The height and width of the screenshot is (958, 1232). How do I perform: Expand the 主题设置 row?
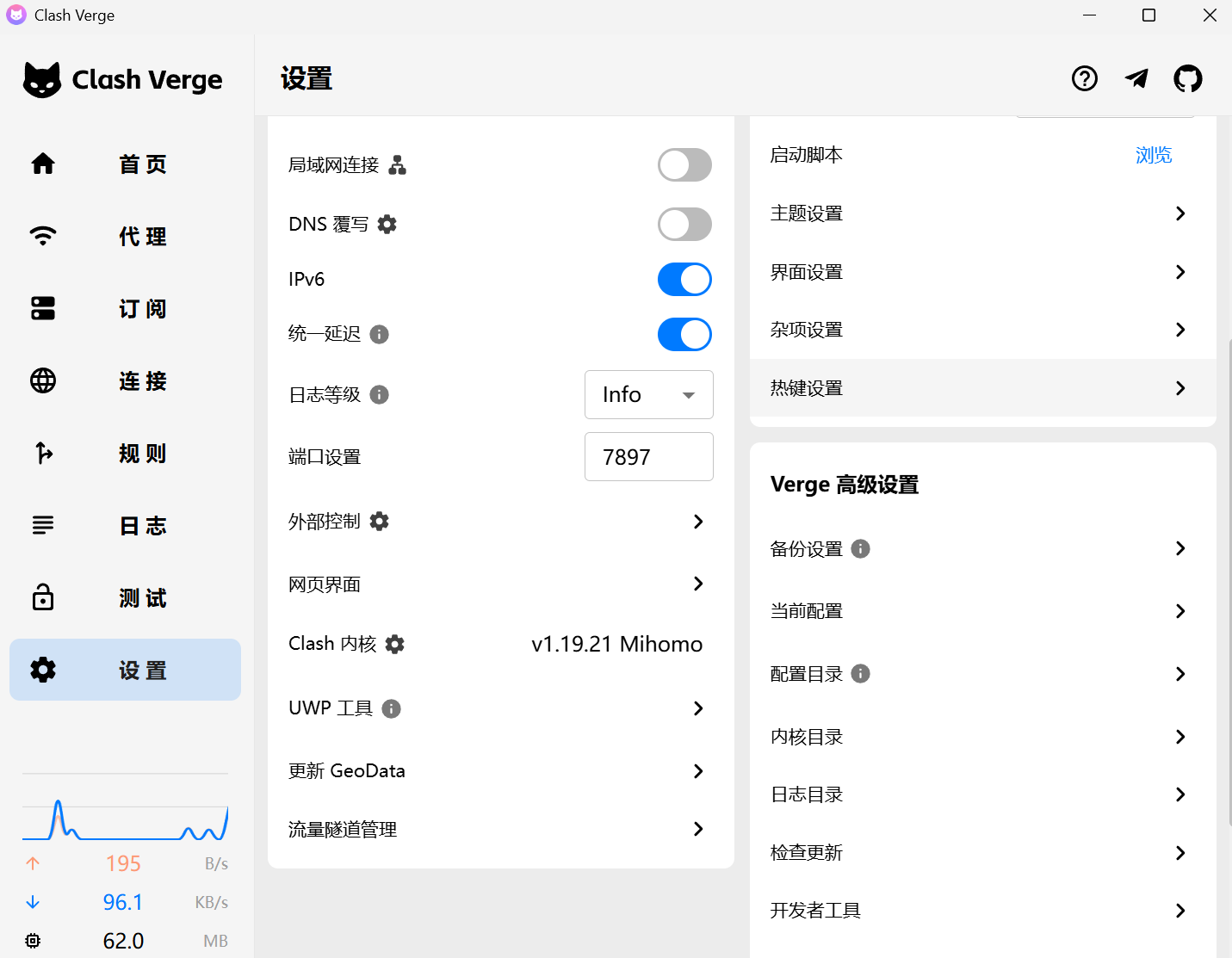pos(981,213)
